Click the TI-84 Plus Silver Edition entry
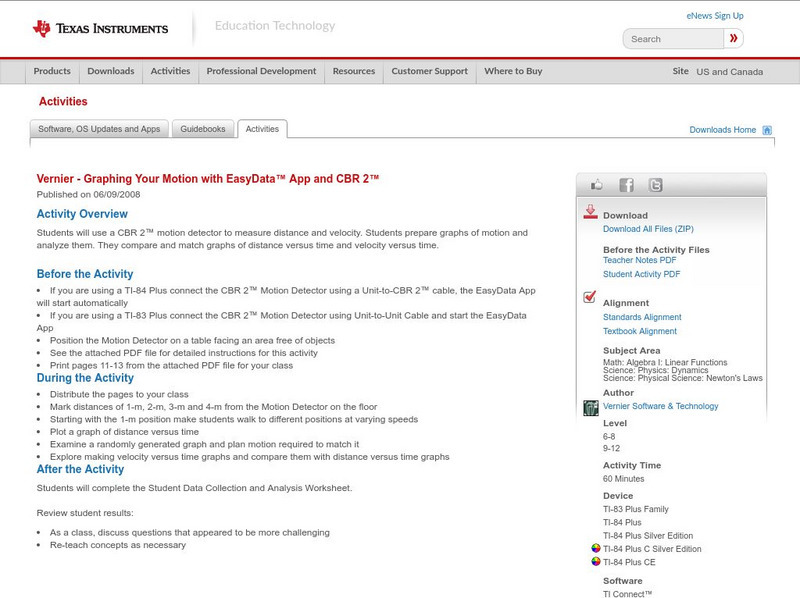 [648, 535]
